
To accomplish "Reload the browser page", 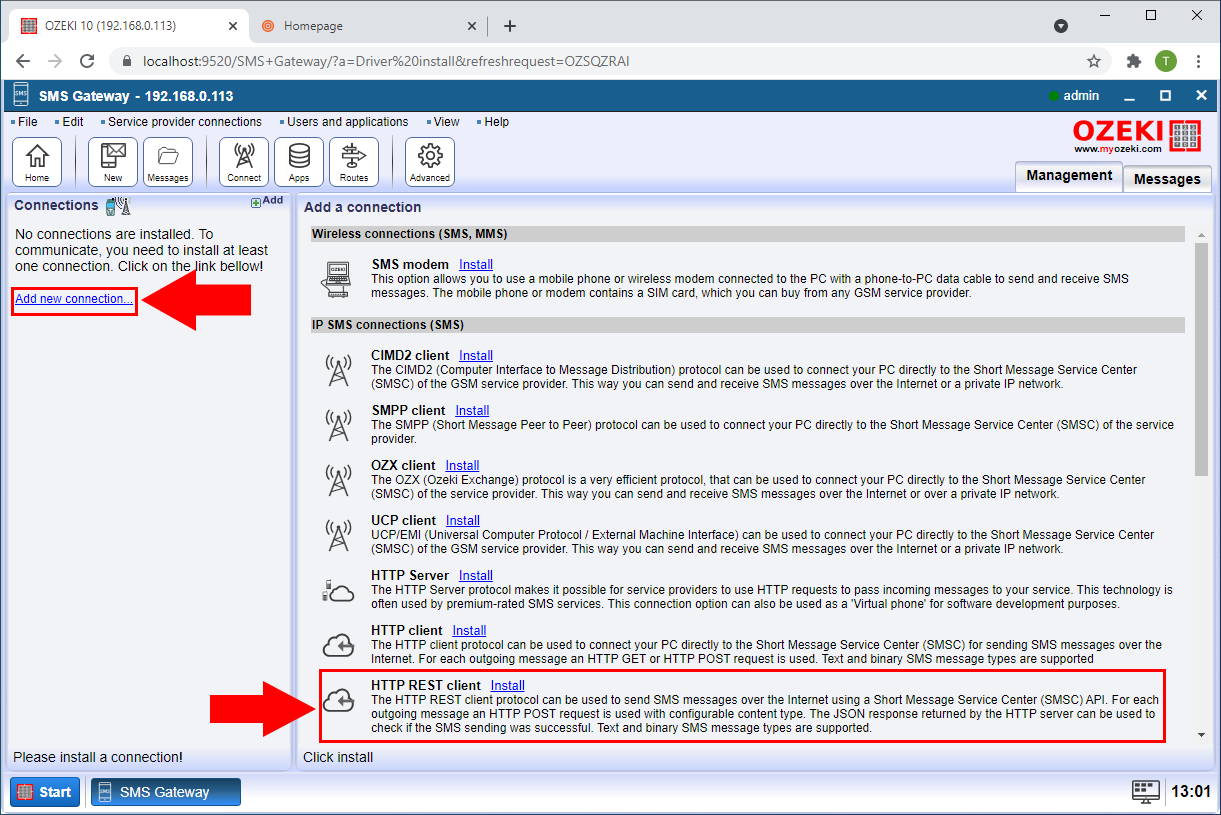I will pos(87,61).
